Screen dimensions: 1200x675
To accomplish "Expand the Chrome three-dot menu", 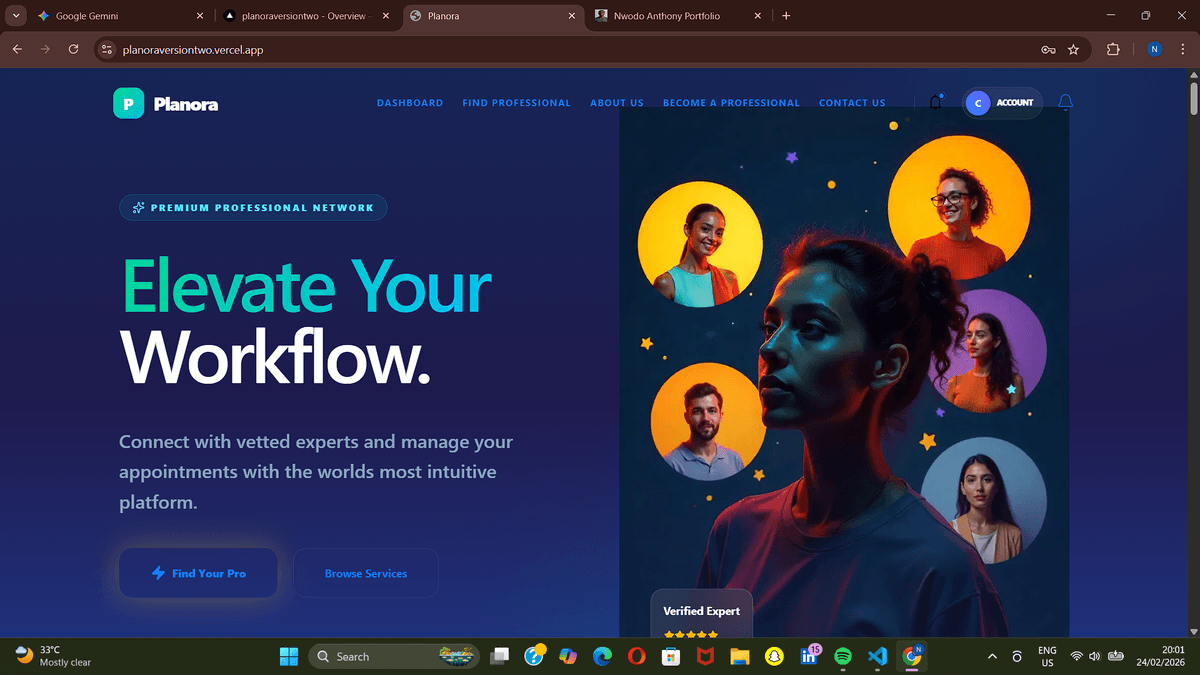I will click(x=1183, y=49).
